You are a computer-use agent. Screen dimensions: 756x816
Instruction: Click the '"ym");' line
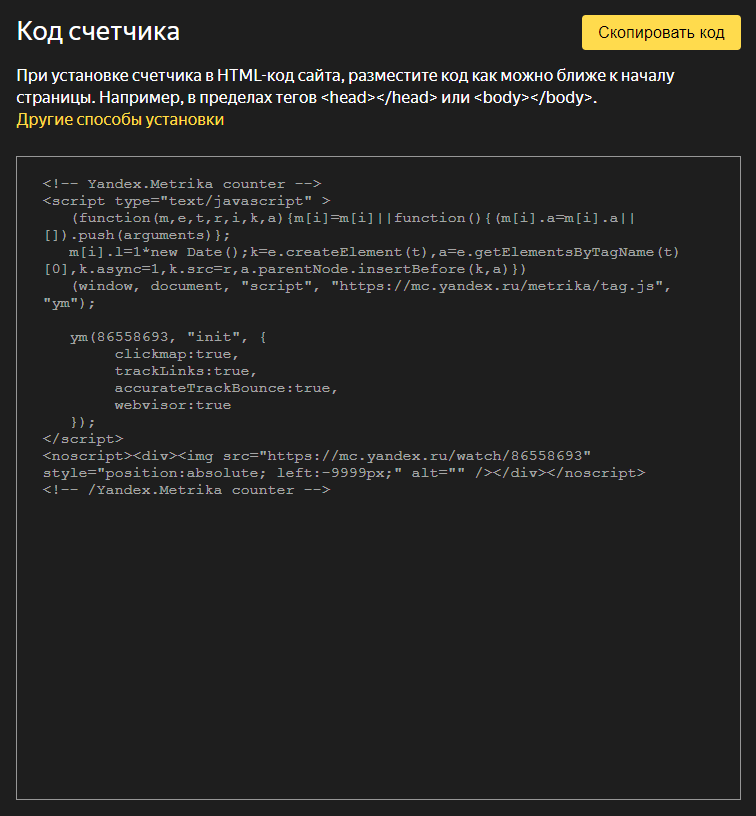[x=69, y=303]
